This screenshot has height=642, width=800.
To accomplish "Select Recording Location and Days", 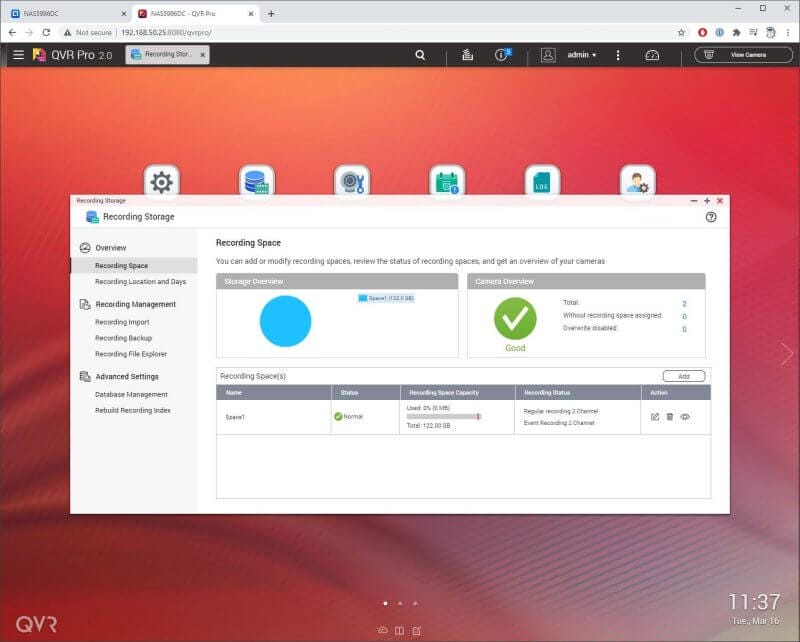I will (x=140, y=282).
